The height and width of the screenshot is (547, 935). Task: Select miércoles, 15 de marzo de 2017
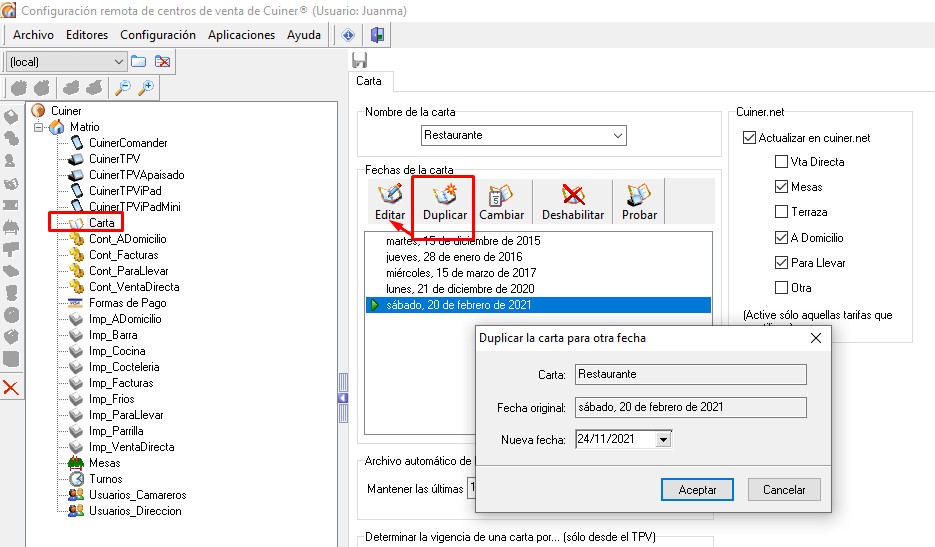[x=538, y=273]
